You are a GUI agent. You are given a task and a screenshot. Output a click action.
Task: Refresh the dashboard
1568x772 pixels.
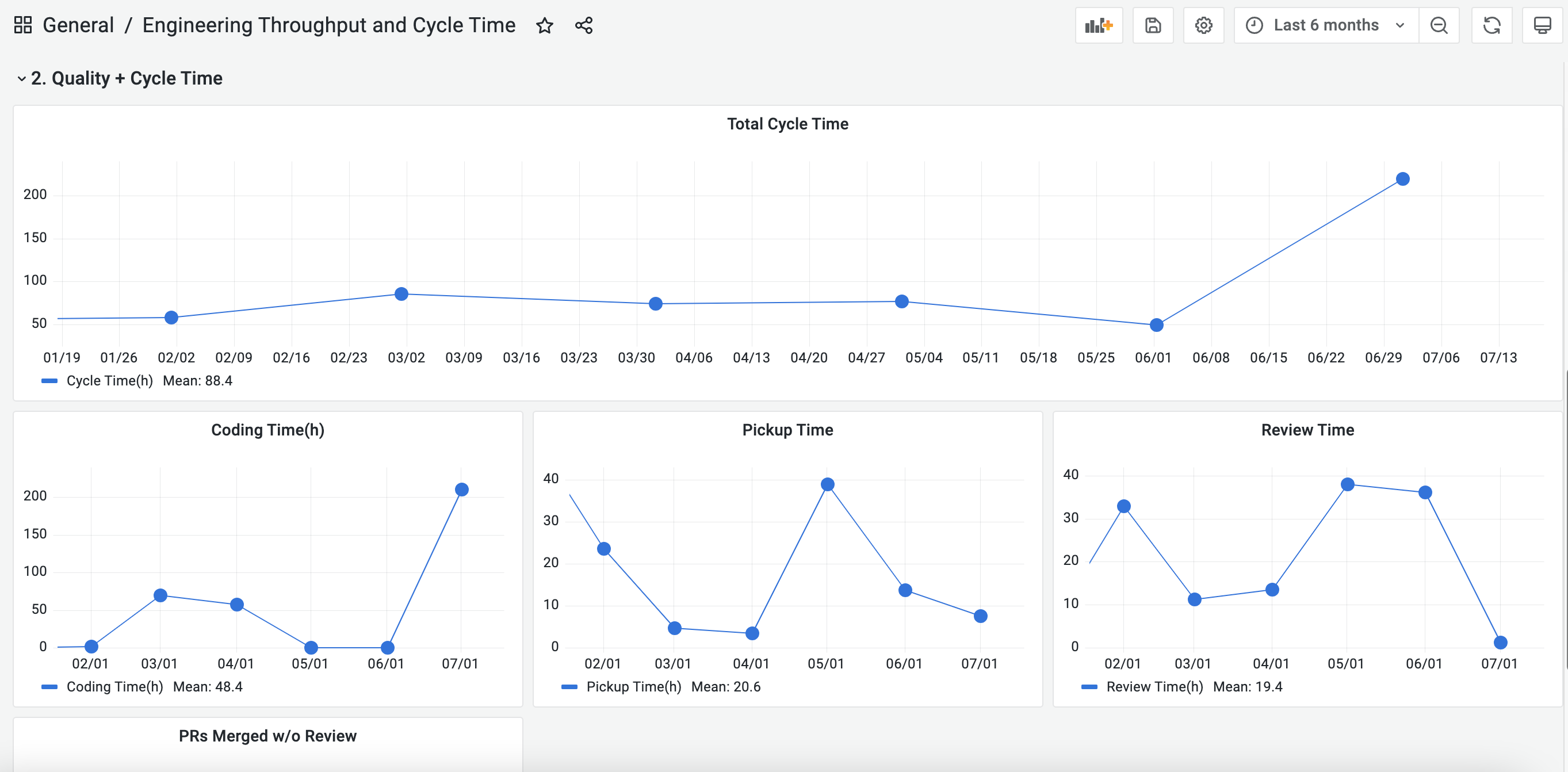1491,25
